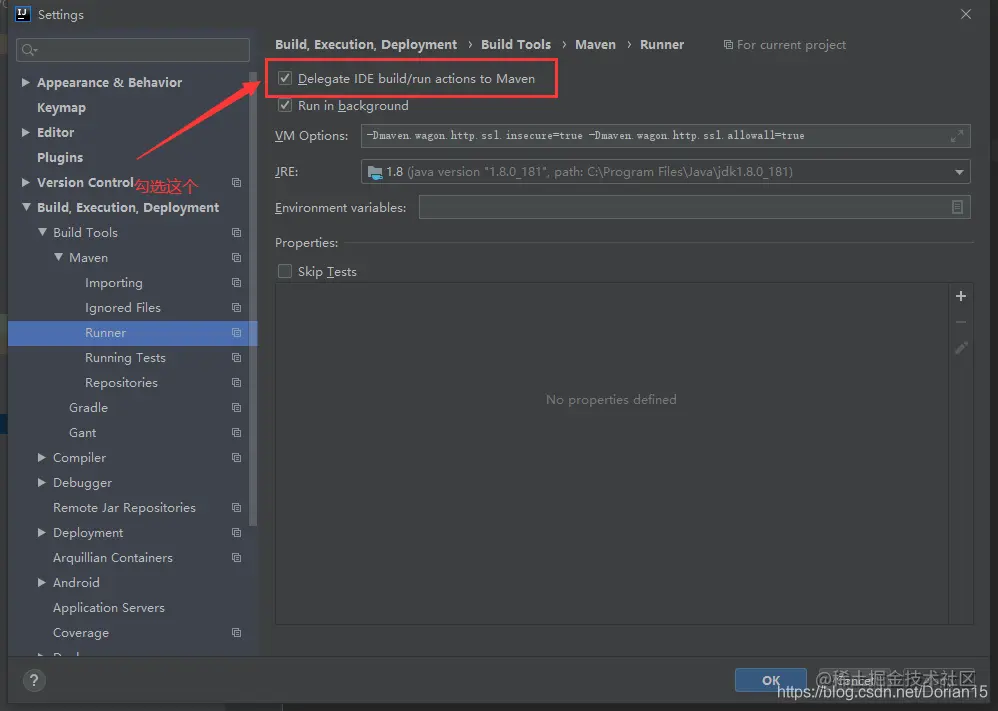Expand the VM Options field editor icon
This screenshot has width=998, height=711.
pos(957,136)
